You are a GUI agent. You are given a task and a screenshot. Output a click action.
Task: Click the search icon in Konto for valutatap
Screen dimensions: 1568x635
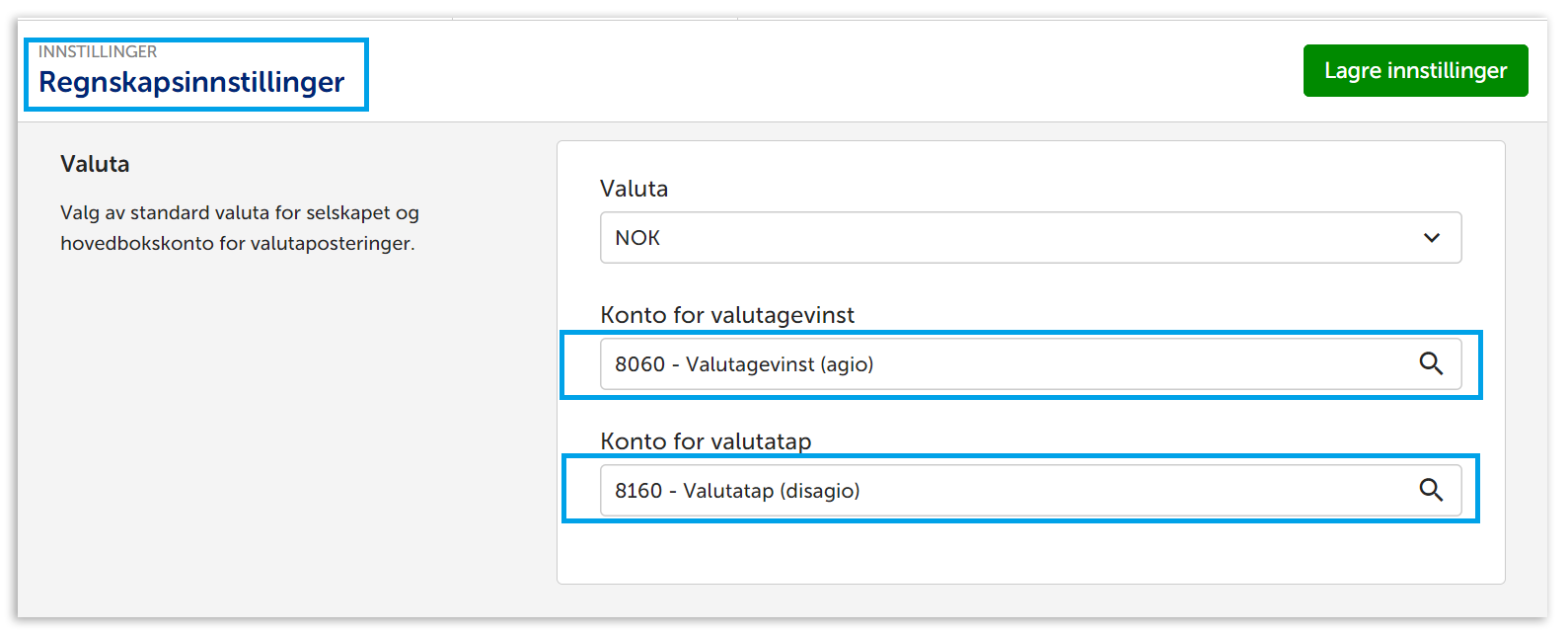point(1431,491)
